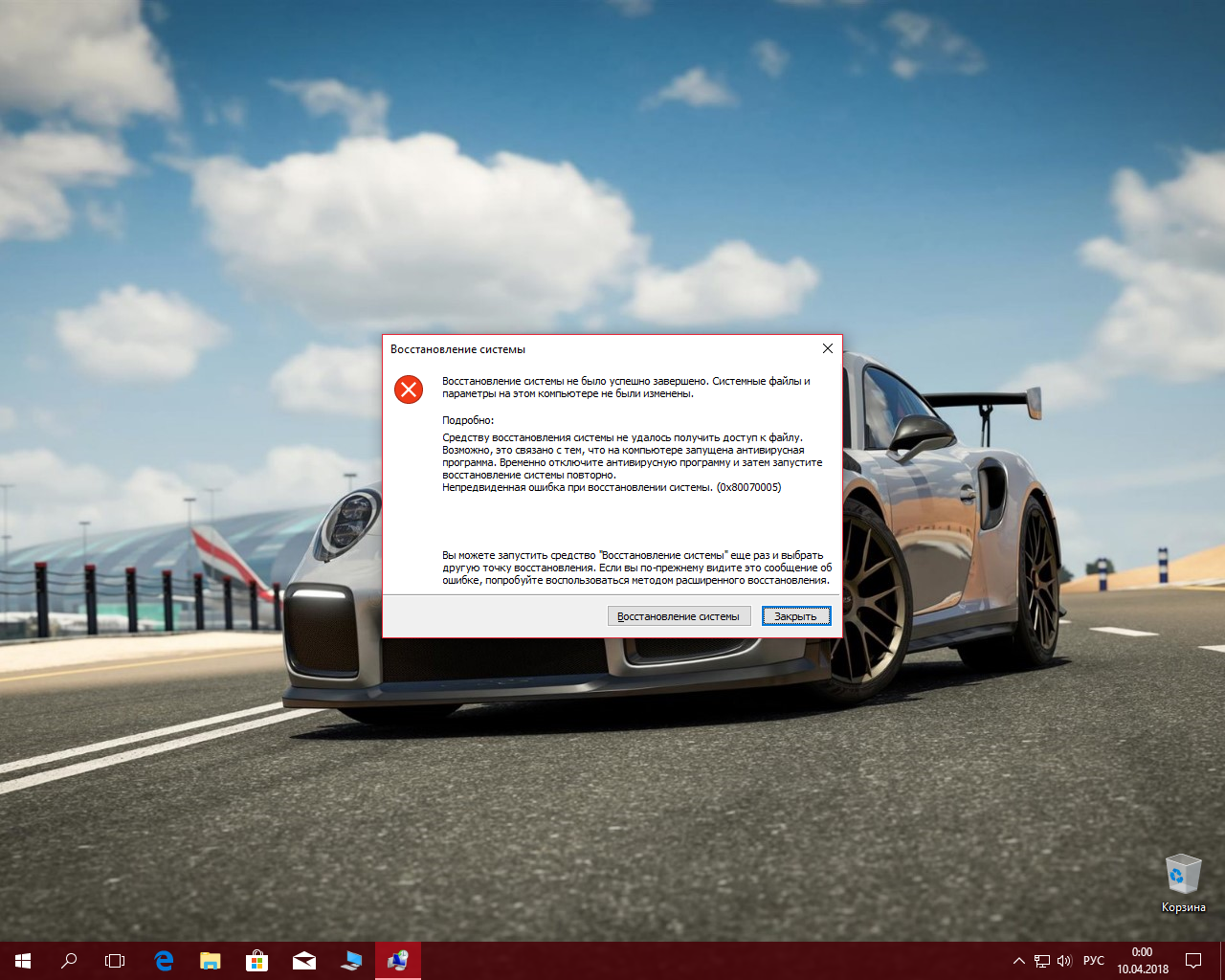
Task: Click the Восстановление системы button
Action: [x=679, y=616]
